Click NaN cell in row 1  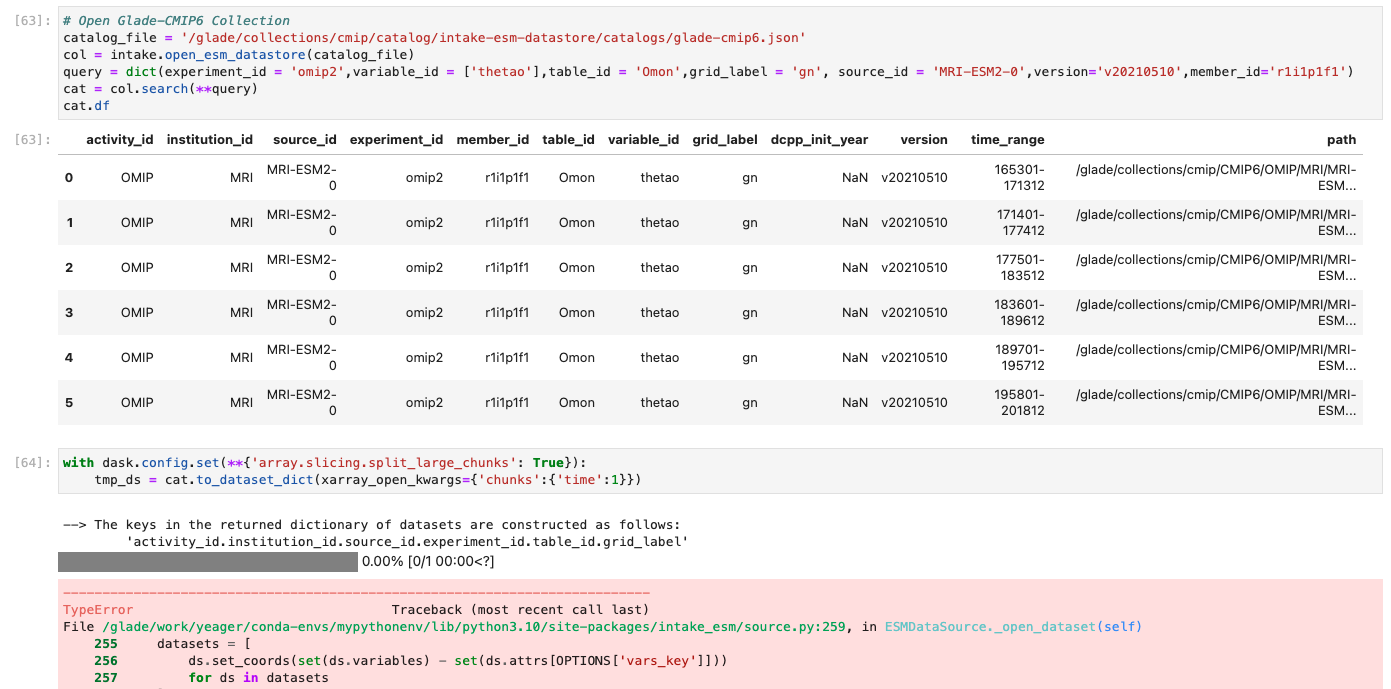click(x=855, y=222)
